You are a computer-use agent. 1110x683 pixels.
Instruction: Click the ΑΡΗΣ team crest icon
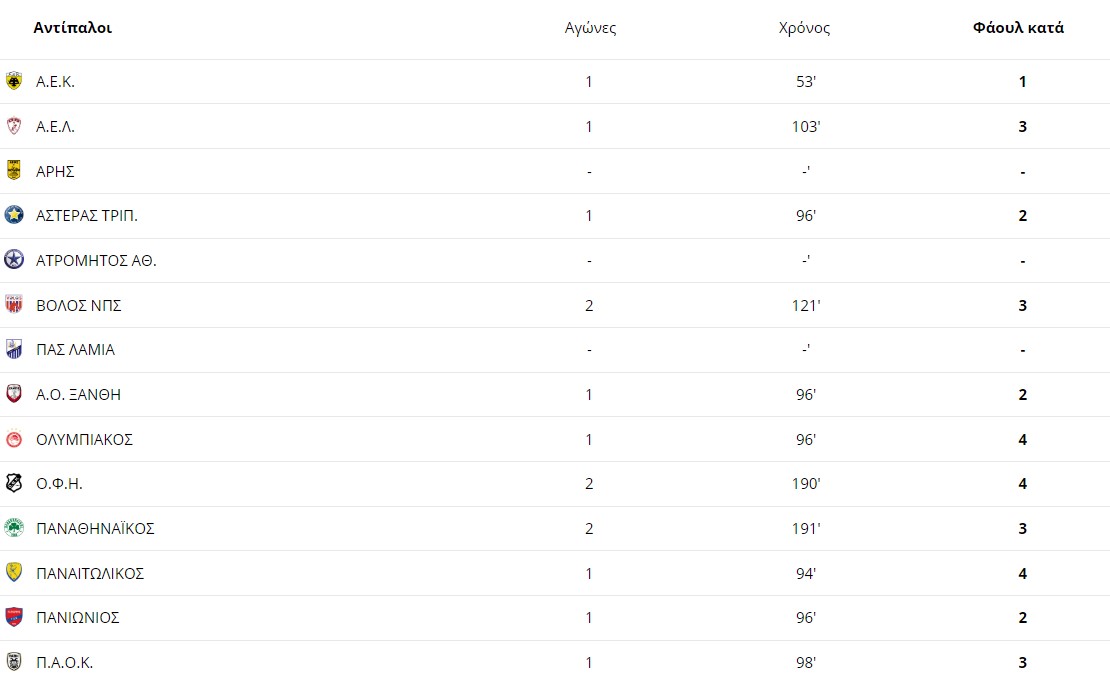(13, 171)
